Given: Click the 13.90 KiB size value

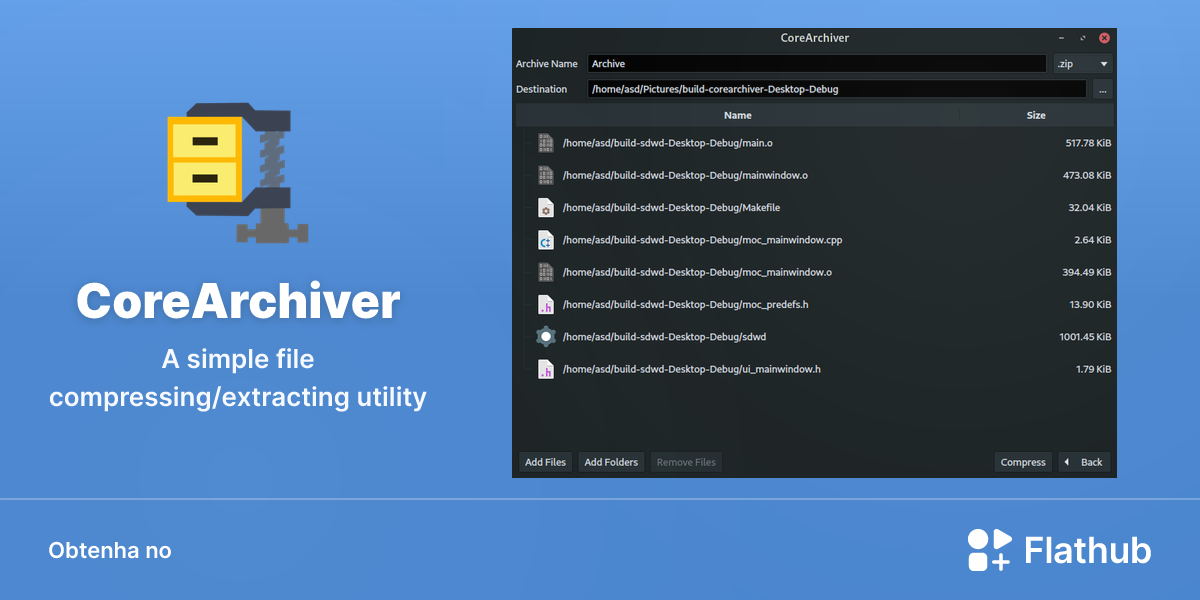Looking at the screenshot, I should [1090, 304].
